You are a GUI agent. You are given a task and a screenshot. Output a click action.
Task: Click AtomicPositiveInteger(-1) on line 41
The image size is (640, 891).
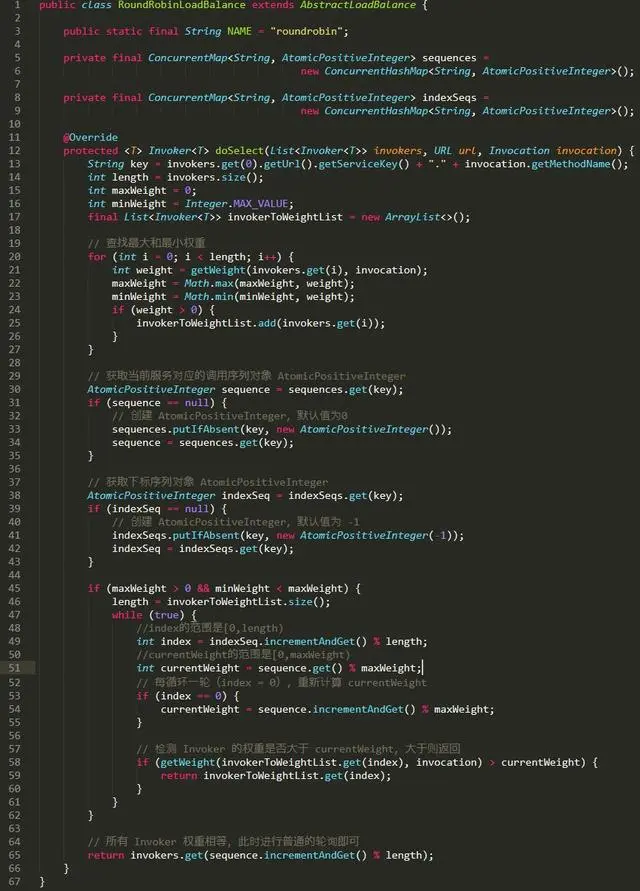375,535
